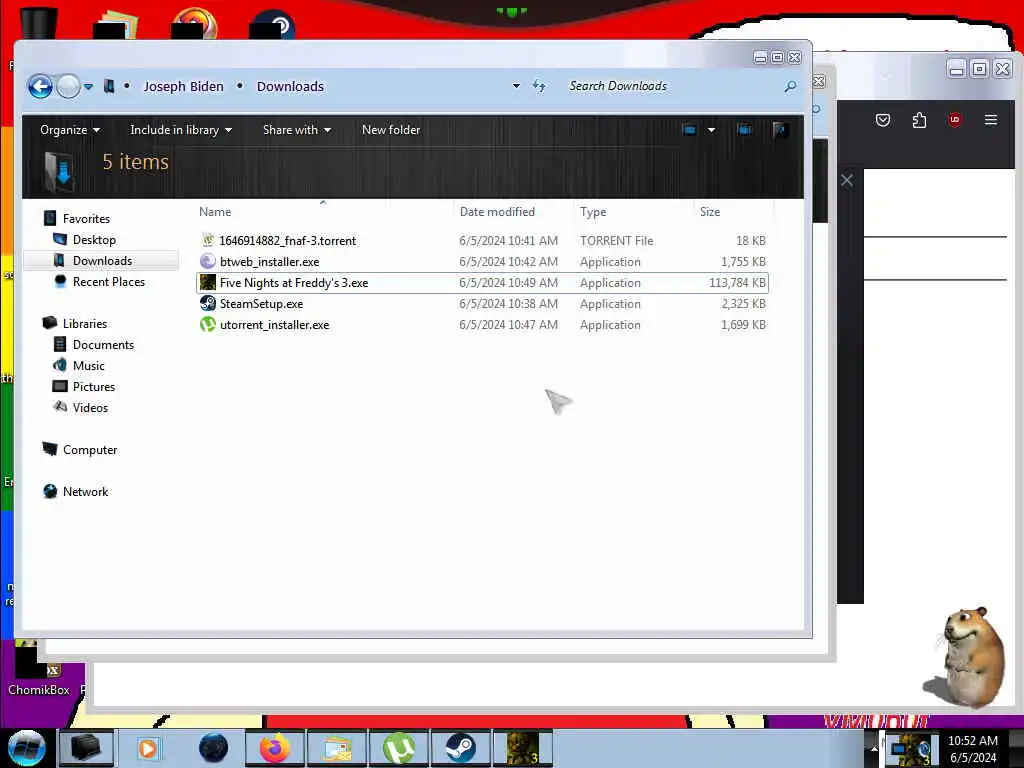Open Firefox Pocket save icon

(x=883, y=120)
